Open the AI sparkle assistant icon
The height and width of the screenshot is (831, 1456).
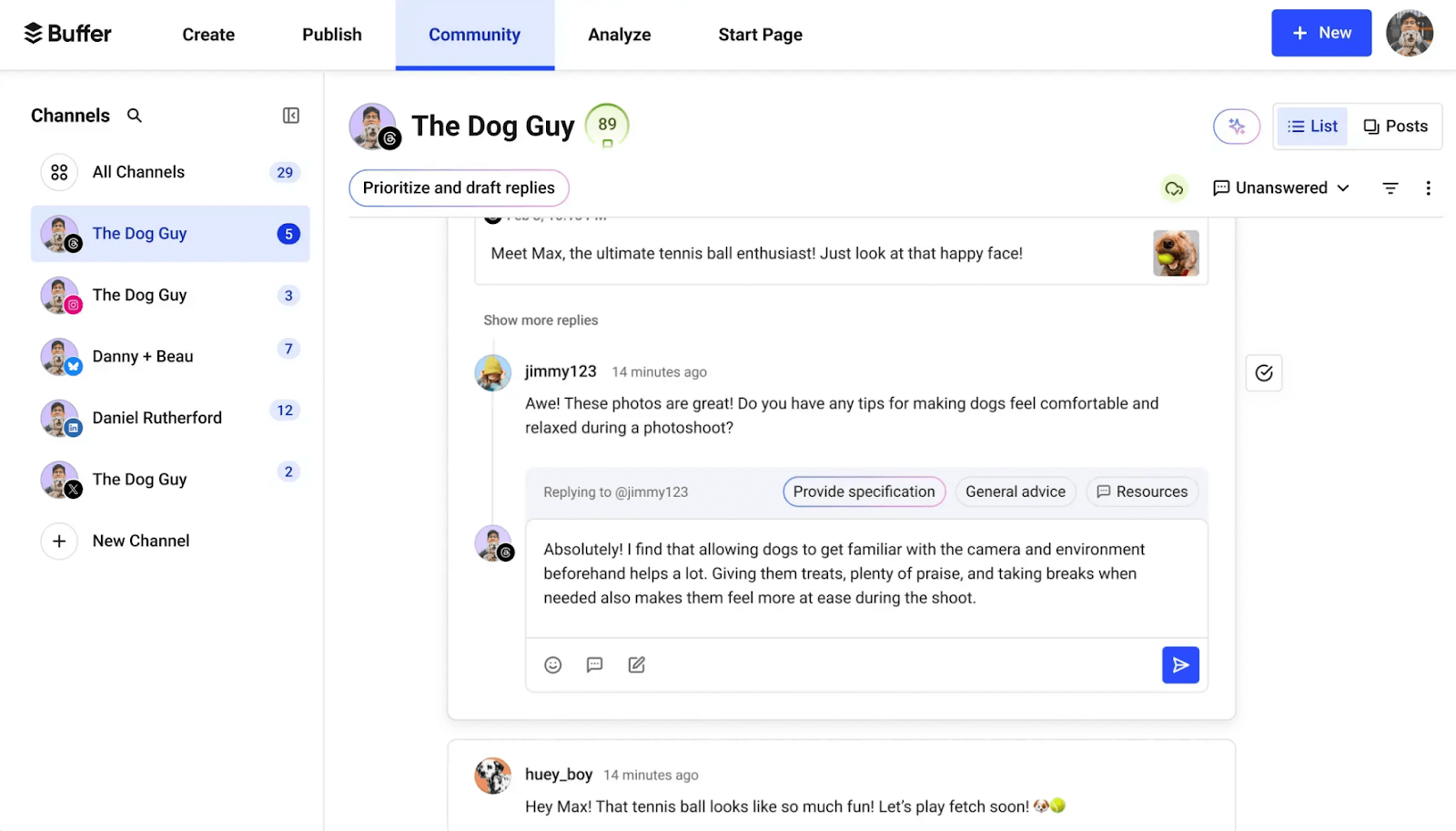[1237, 127]
